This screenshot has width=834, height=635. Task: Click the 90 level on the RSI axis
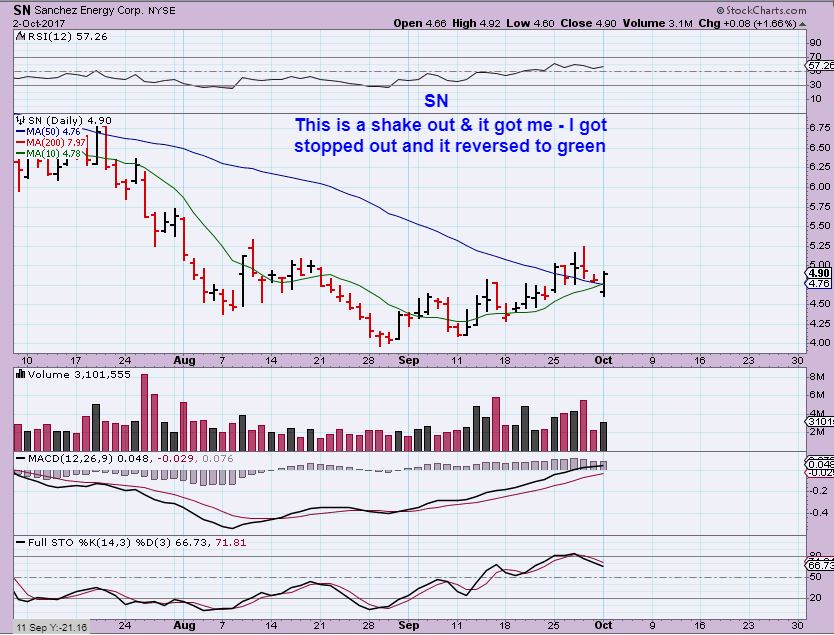click(815, 43)
